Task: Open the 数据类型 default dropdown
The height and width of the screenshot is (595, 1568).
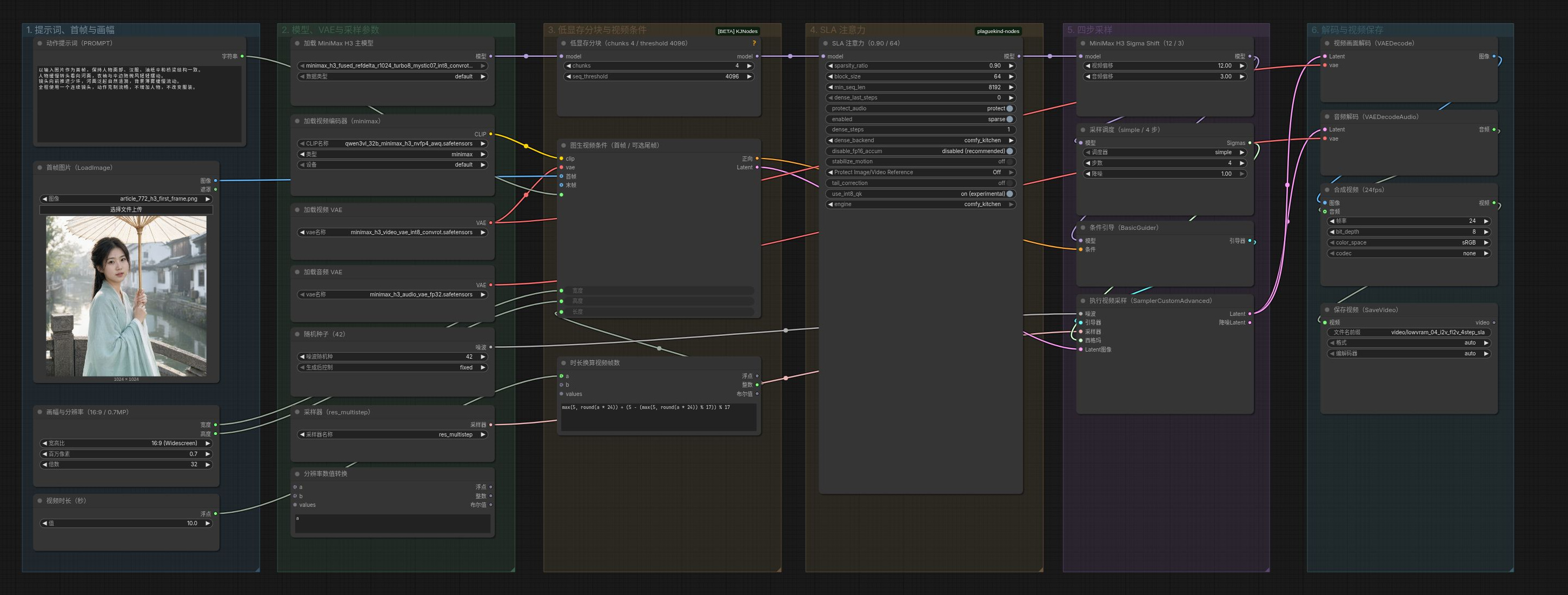Action: [393, 77]
